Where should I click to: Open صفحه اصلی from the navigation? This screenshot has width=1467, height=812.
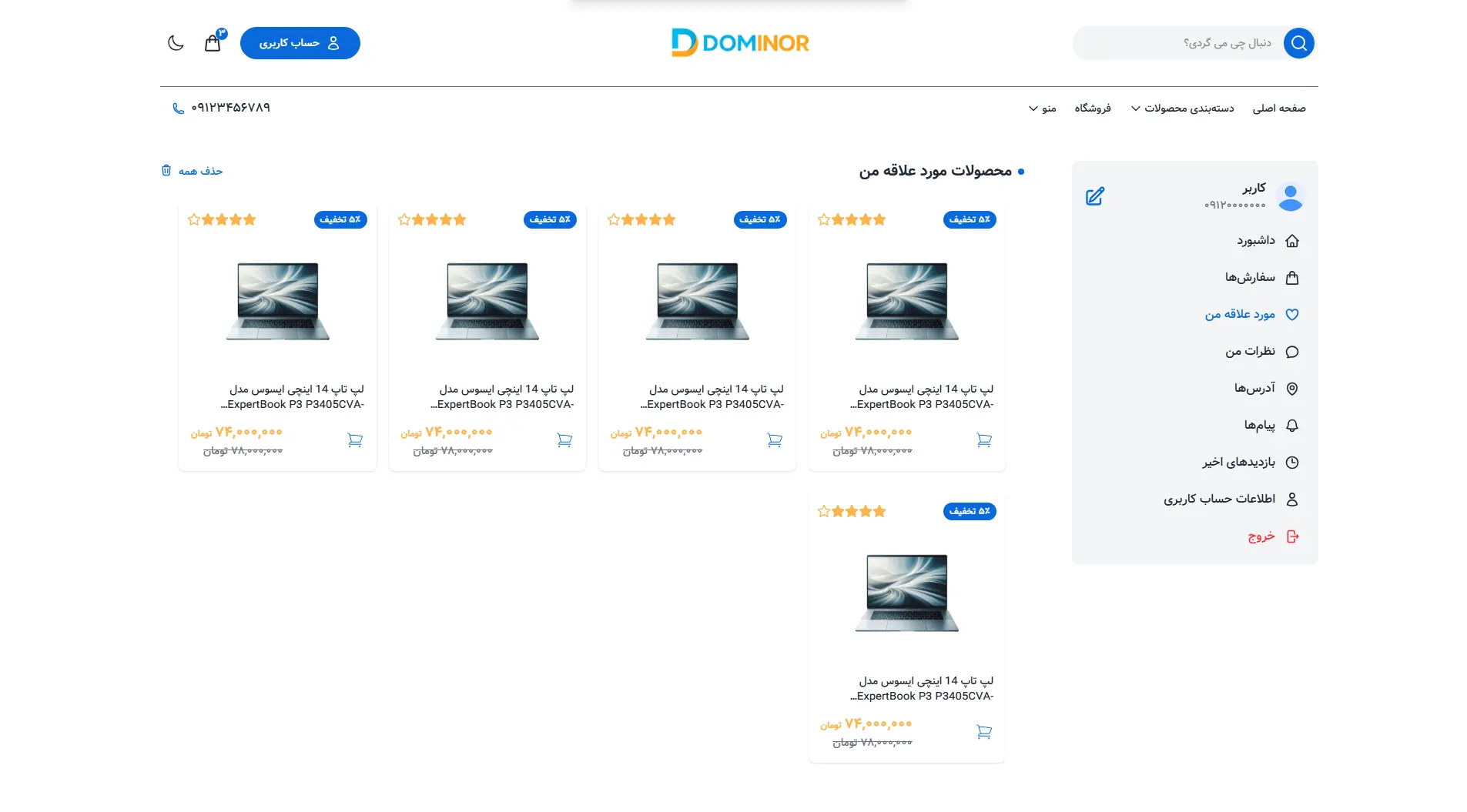pyautogui.click(x=1281, y=108)
